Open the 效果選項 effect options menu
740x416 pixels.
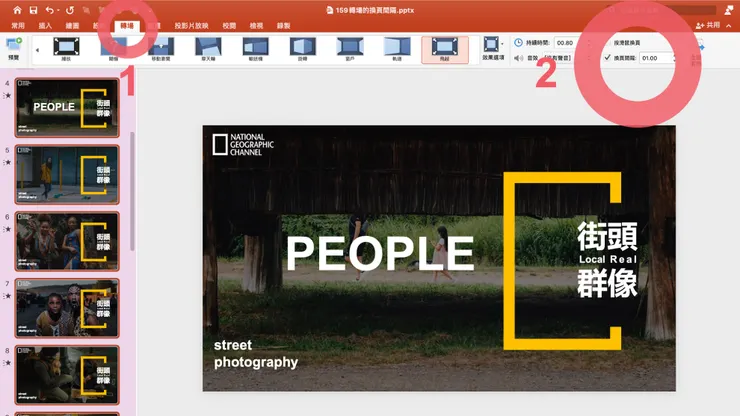[493, 49]
